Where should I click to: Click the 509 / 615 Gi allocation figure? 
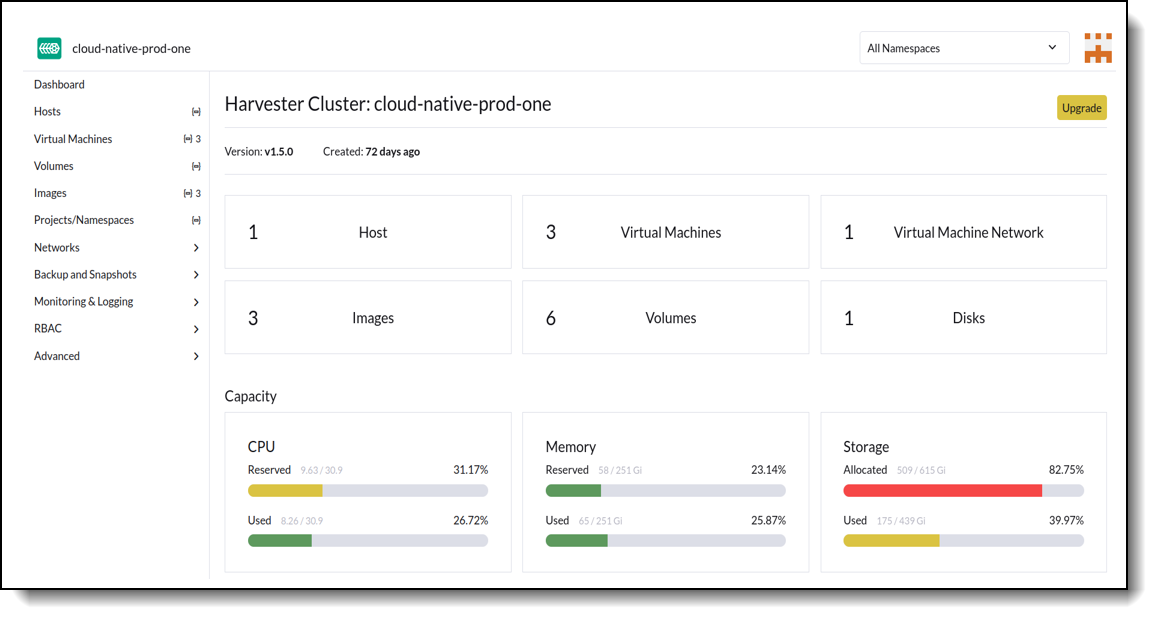tap(921, 470)
